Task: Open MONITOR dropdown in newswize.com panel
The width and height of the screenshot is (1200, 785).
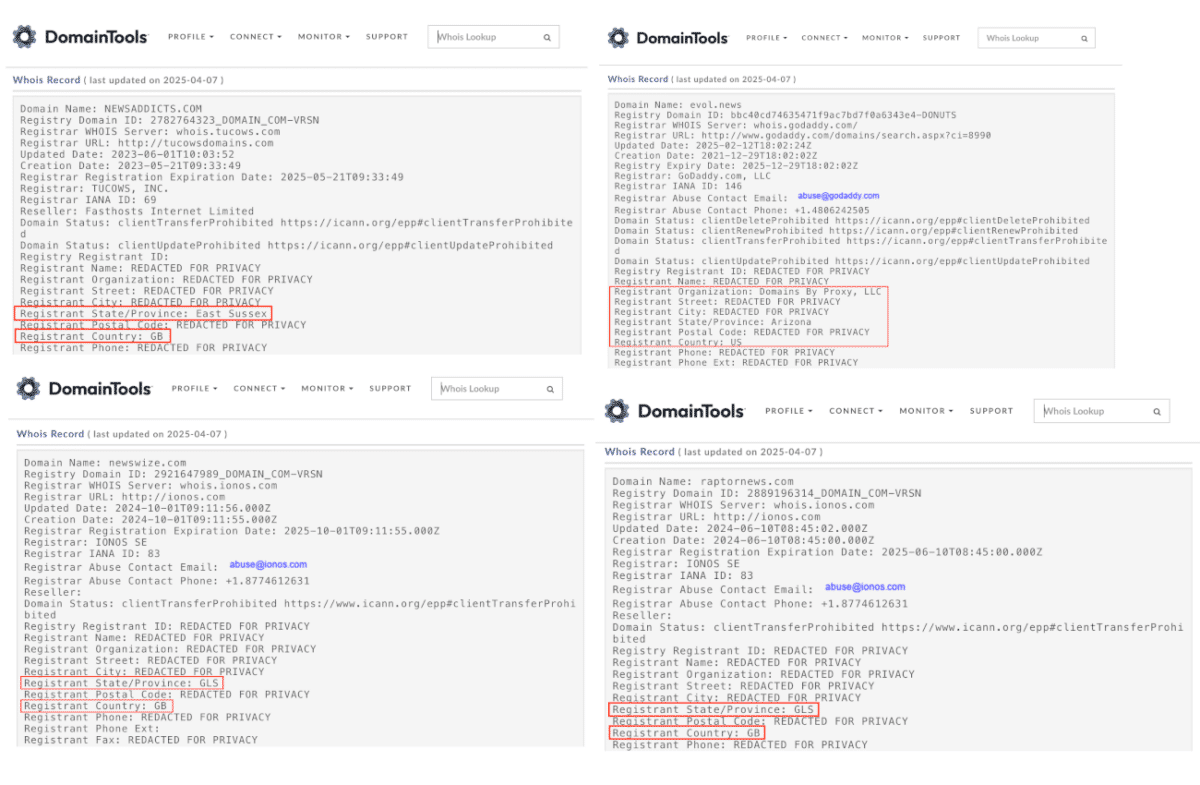Action: click(327, 388)
